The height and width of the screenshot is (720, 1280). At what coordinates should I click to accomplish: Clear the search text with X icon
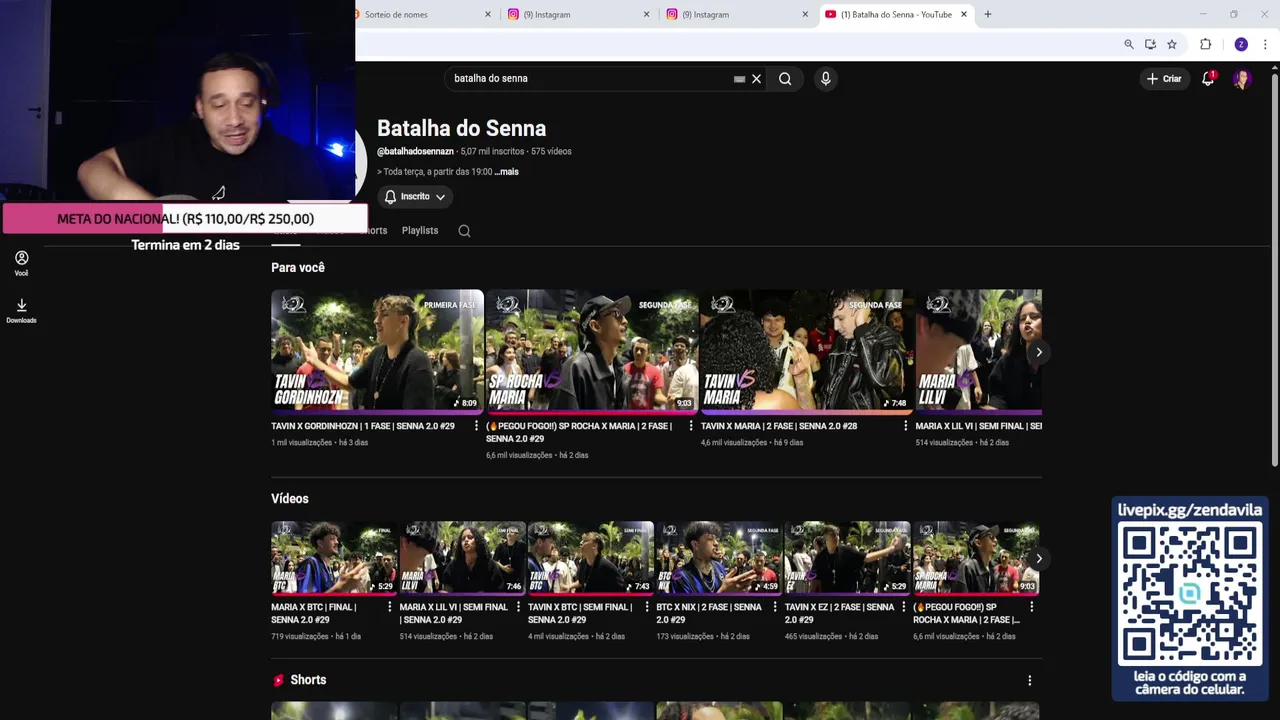coord(756,79)
